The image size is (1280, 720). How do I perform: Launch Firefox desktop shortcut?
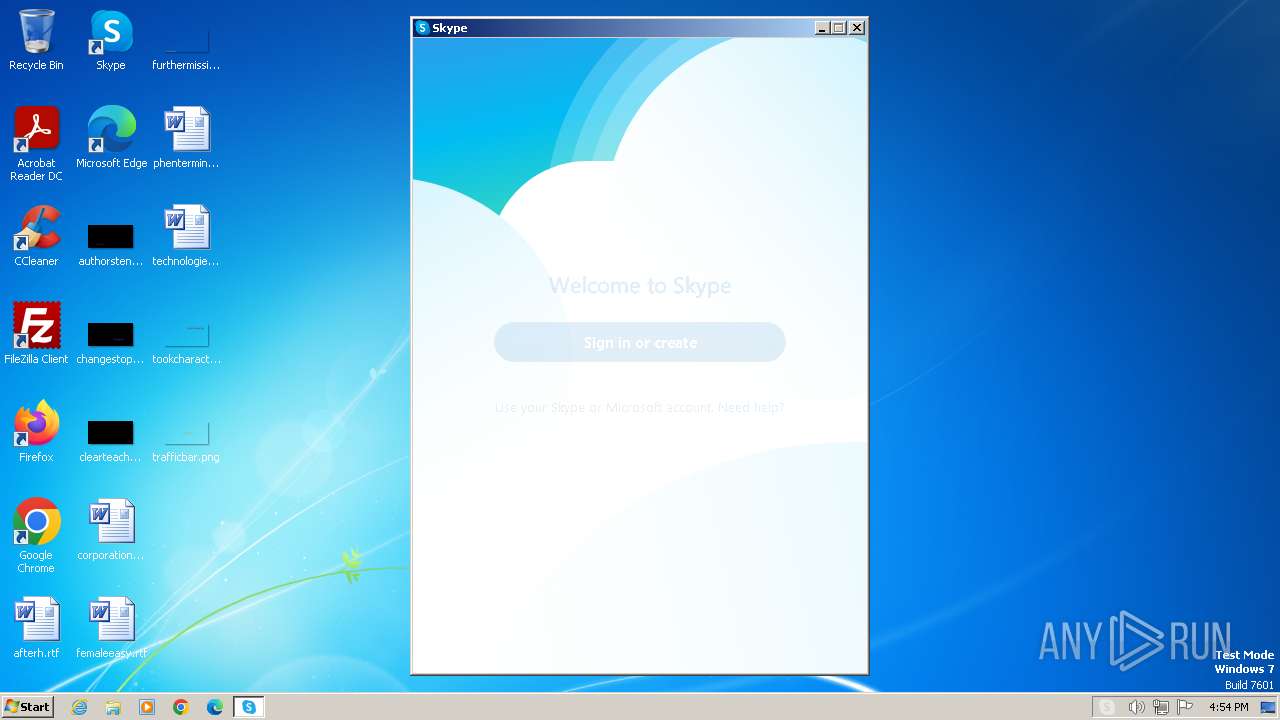pos(36,433)
